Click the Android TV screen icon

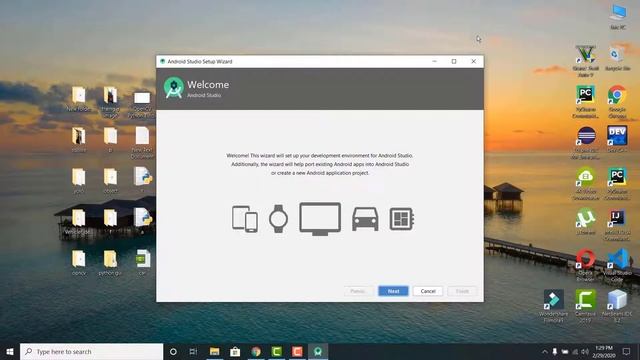(x=320, y=219)
